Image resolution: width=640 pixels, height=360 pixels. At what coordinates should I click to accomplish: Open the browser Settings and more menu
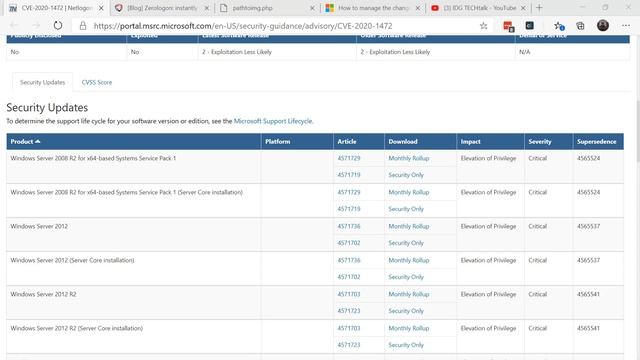(x=626, y=26)
